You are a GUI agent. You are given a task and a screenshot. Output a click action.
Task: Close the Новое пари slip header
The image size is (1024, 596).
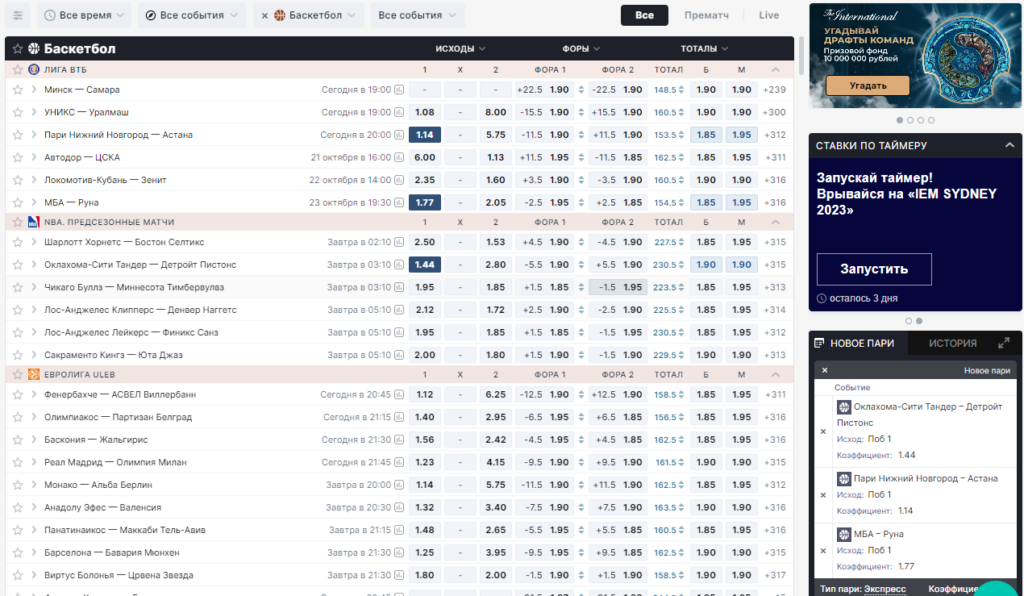(825, 370)
